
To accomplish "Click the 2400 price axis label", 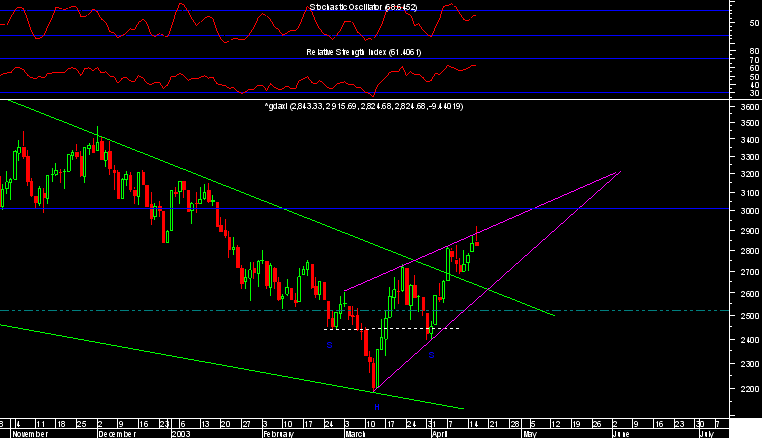I will 750,340.
